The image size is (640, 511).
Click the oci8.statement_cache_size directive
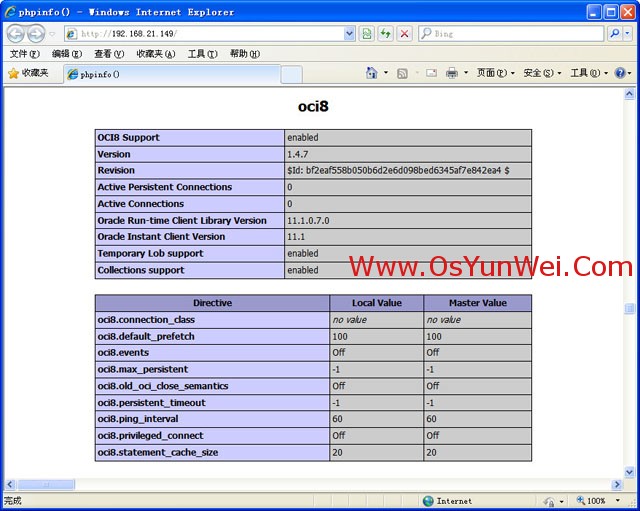click(x=158, y=453)
